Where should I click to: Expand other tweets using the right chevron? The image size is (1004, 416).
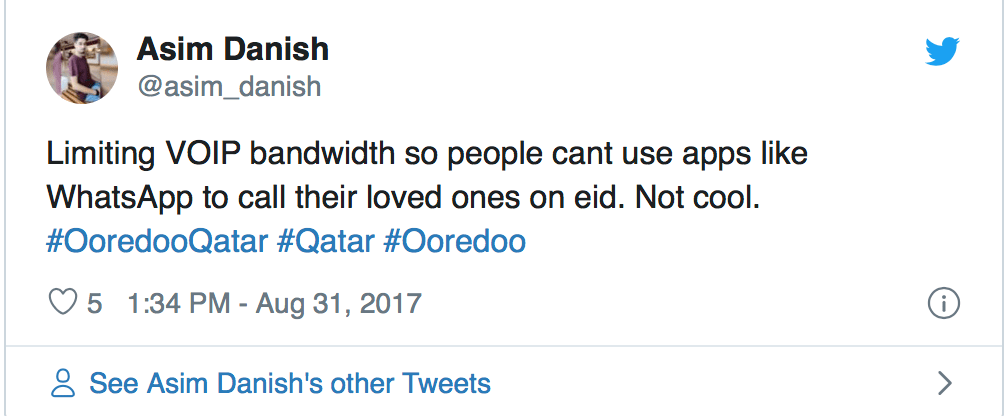944,382
